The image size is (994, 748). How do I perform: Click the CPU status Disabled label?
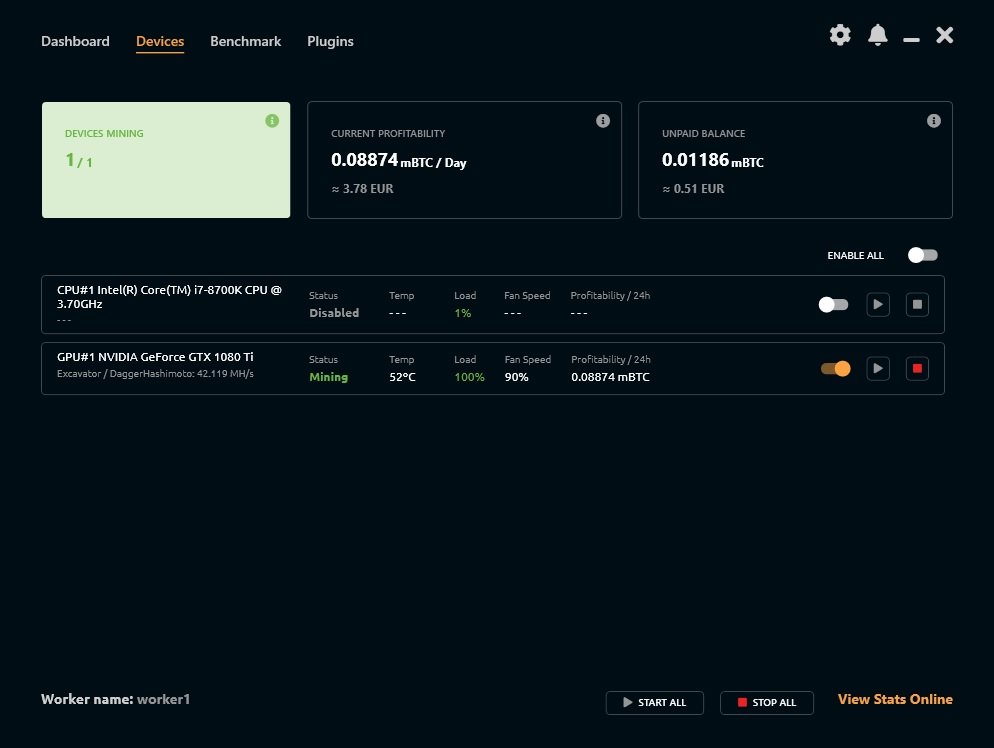[x=334, y=313]
